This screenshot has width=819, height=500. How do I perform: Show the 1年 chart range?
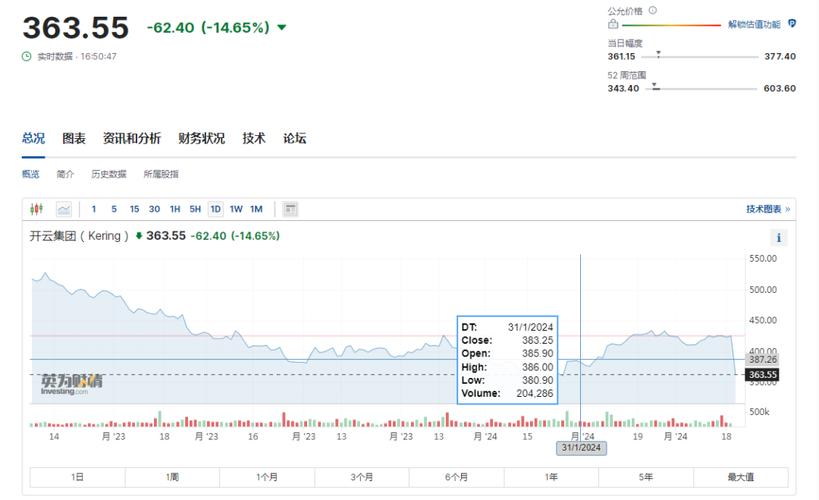pos(551,477)
